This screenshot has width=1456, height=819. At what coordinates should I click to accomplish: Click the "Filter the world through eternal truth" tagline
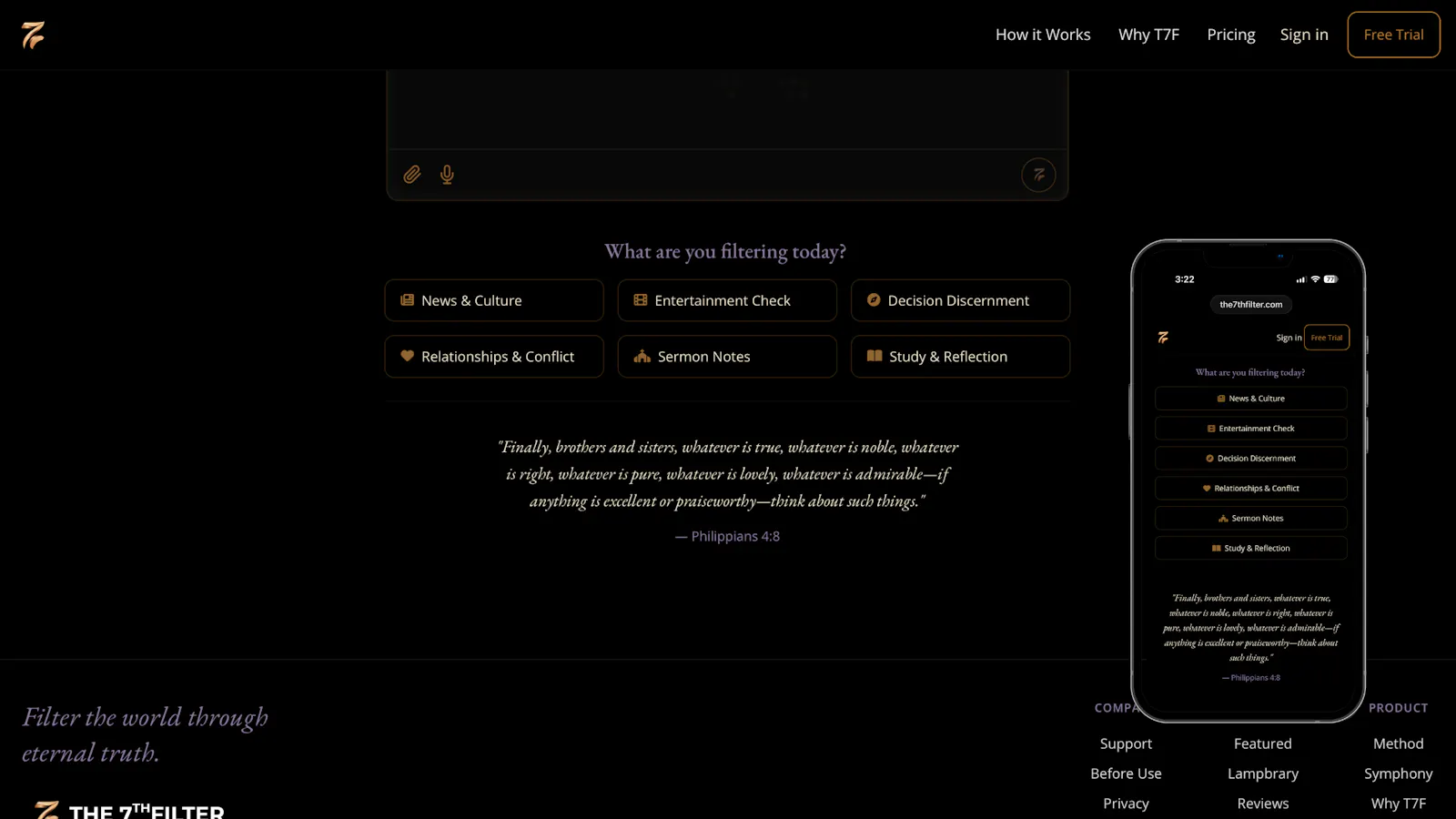[x=146, y=735]
